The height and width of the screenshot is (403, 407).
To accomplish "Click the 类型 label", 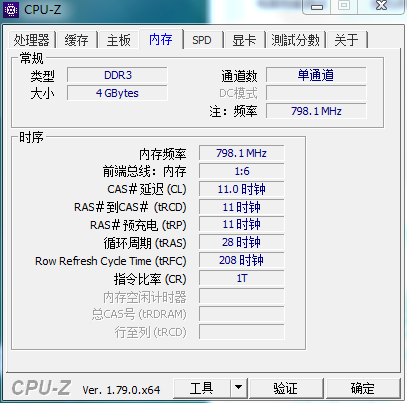I will point(42,76).
